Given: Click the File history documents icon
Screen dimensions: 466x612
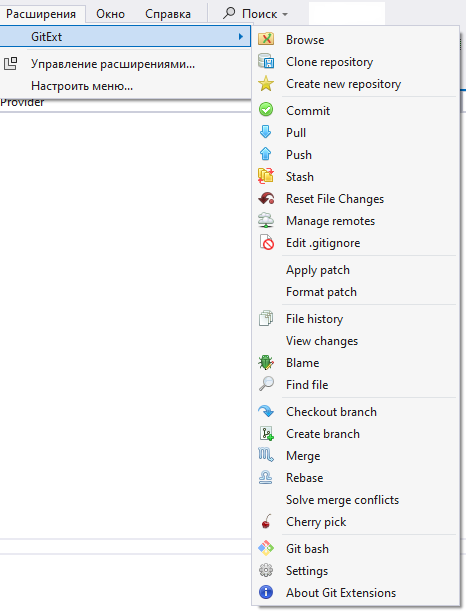Looking at the screenshot, I should tap(266, 318).
